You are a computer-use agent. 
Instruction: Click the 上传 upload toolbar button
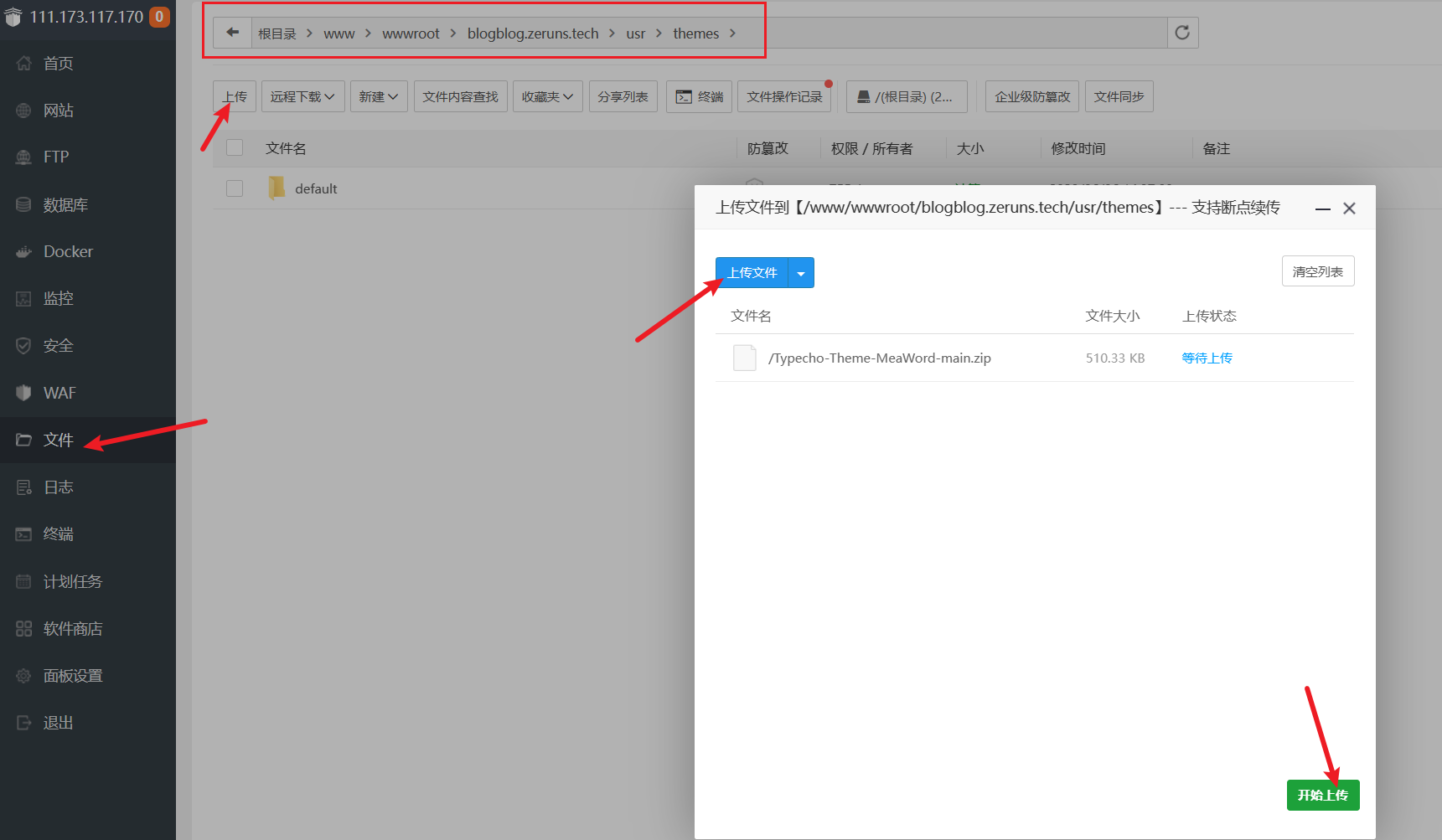coord(235,96)
